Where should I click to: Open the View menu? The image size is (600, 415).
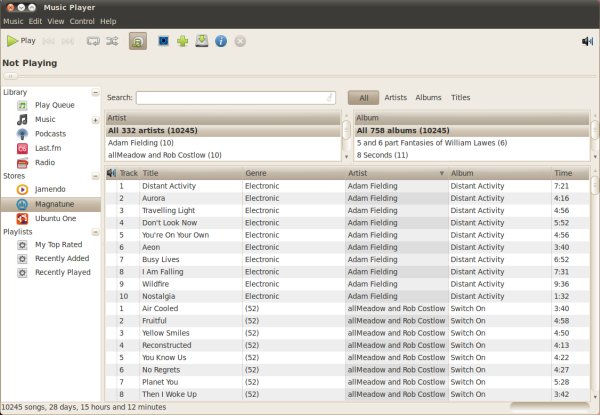tap(56, 21)
